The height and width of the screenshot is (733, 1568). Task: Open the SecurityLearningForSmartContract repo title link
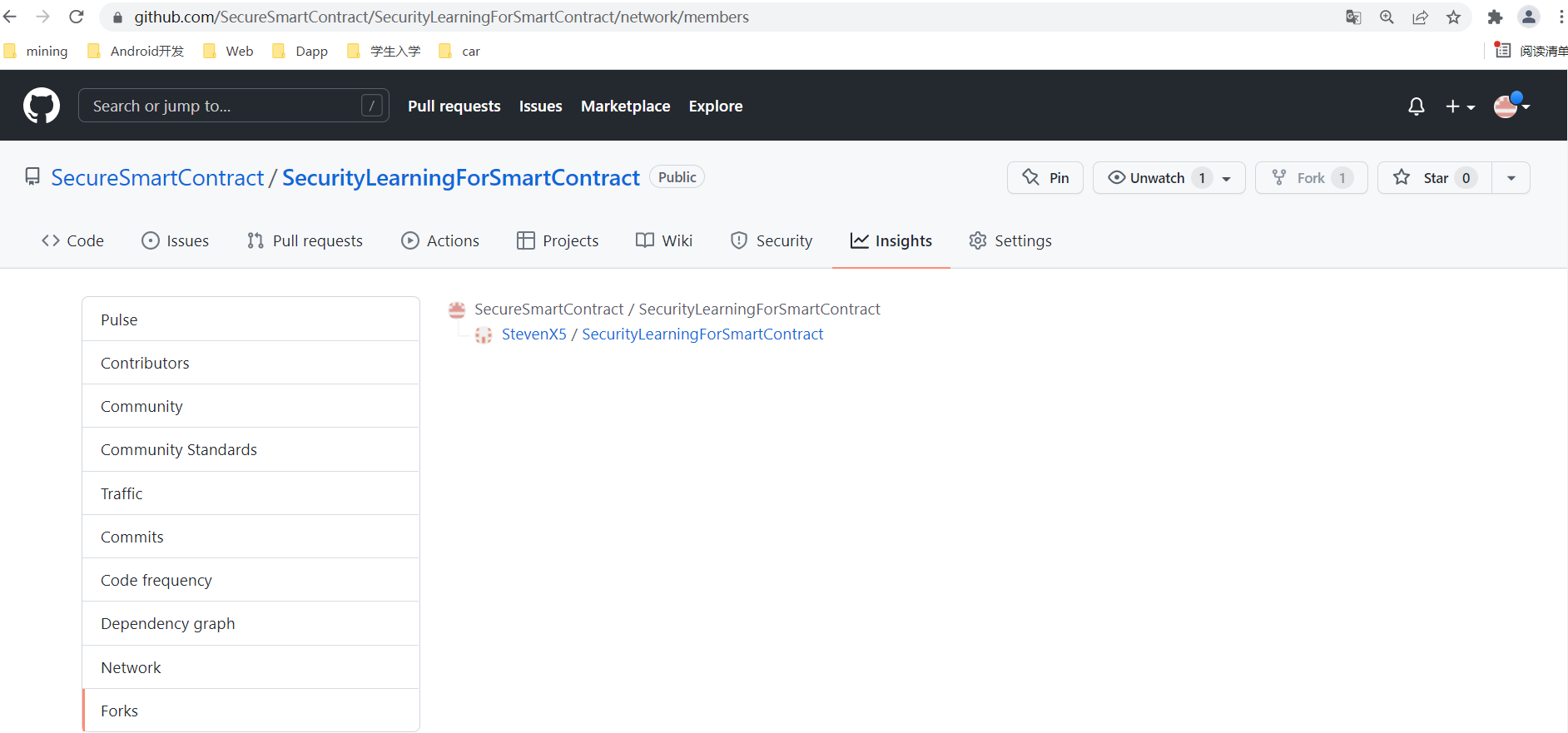tap(461, 177)
